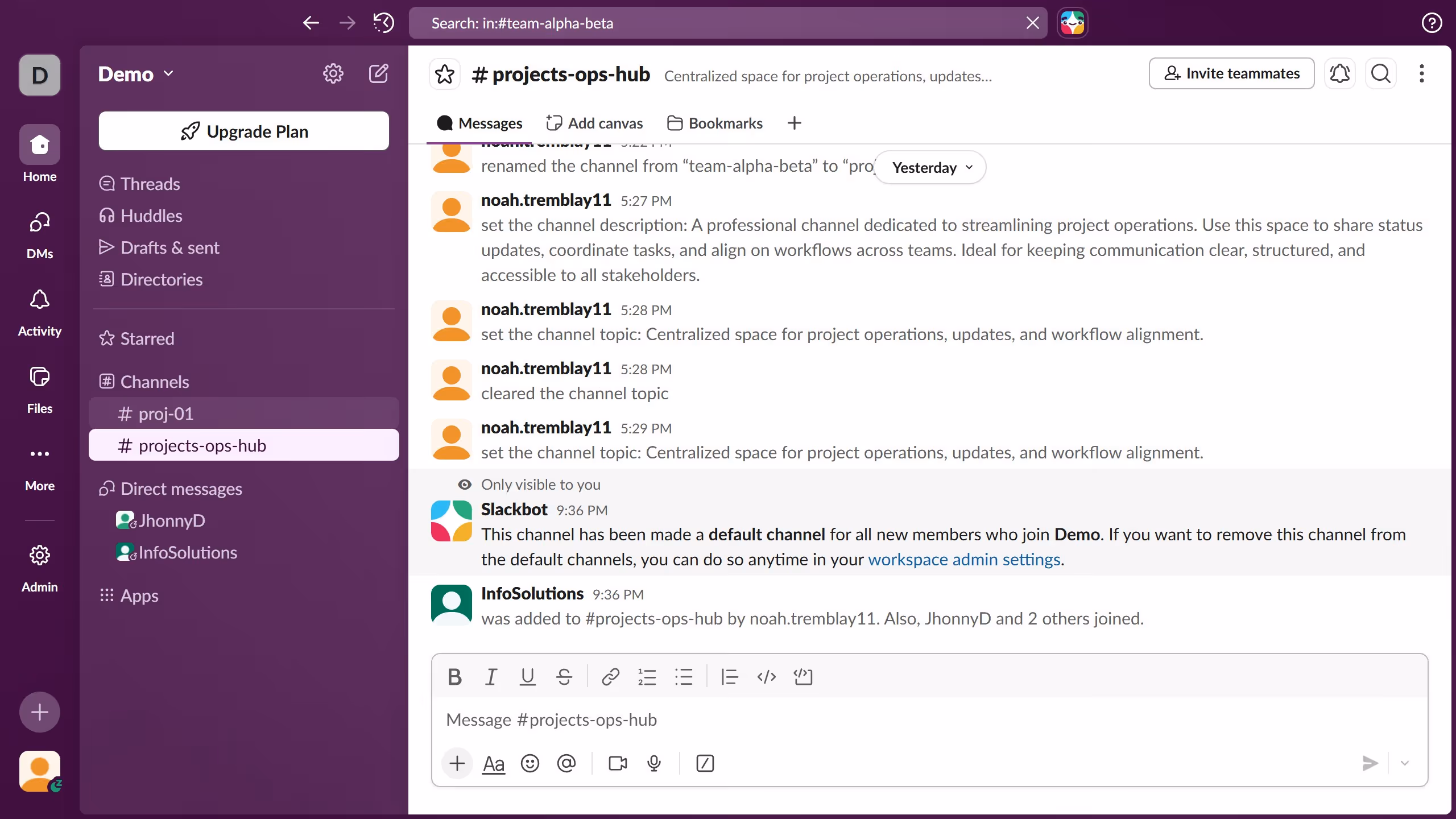Insert a code block
This screenshot has height=819, width=1456.
pyautogui.click(x=803, y=677)
